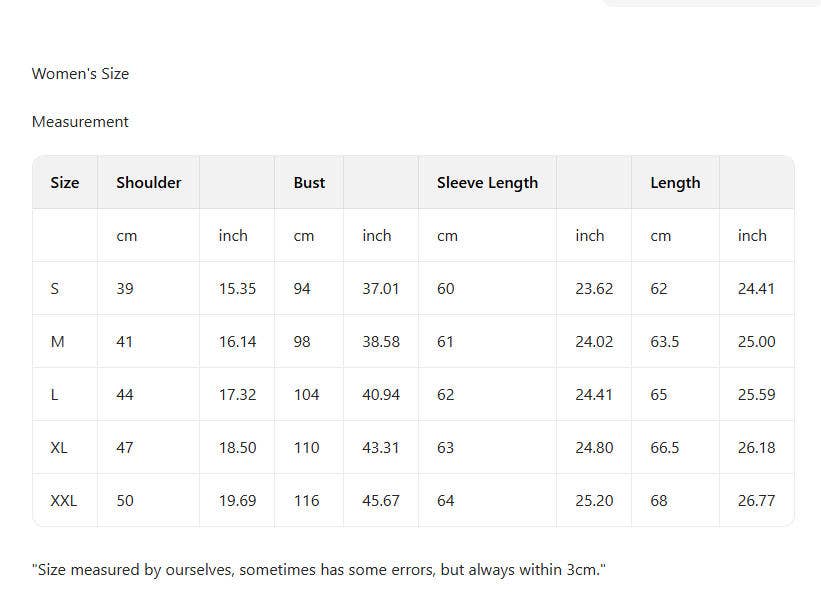Click the Bust column header
The image size is (821, 601).
tap(309, 183)
